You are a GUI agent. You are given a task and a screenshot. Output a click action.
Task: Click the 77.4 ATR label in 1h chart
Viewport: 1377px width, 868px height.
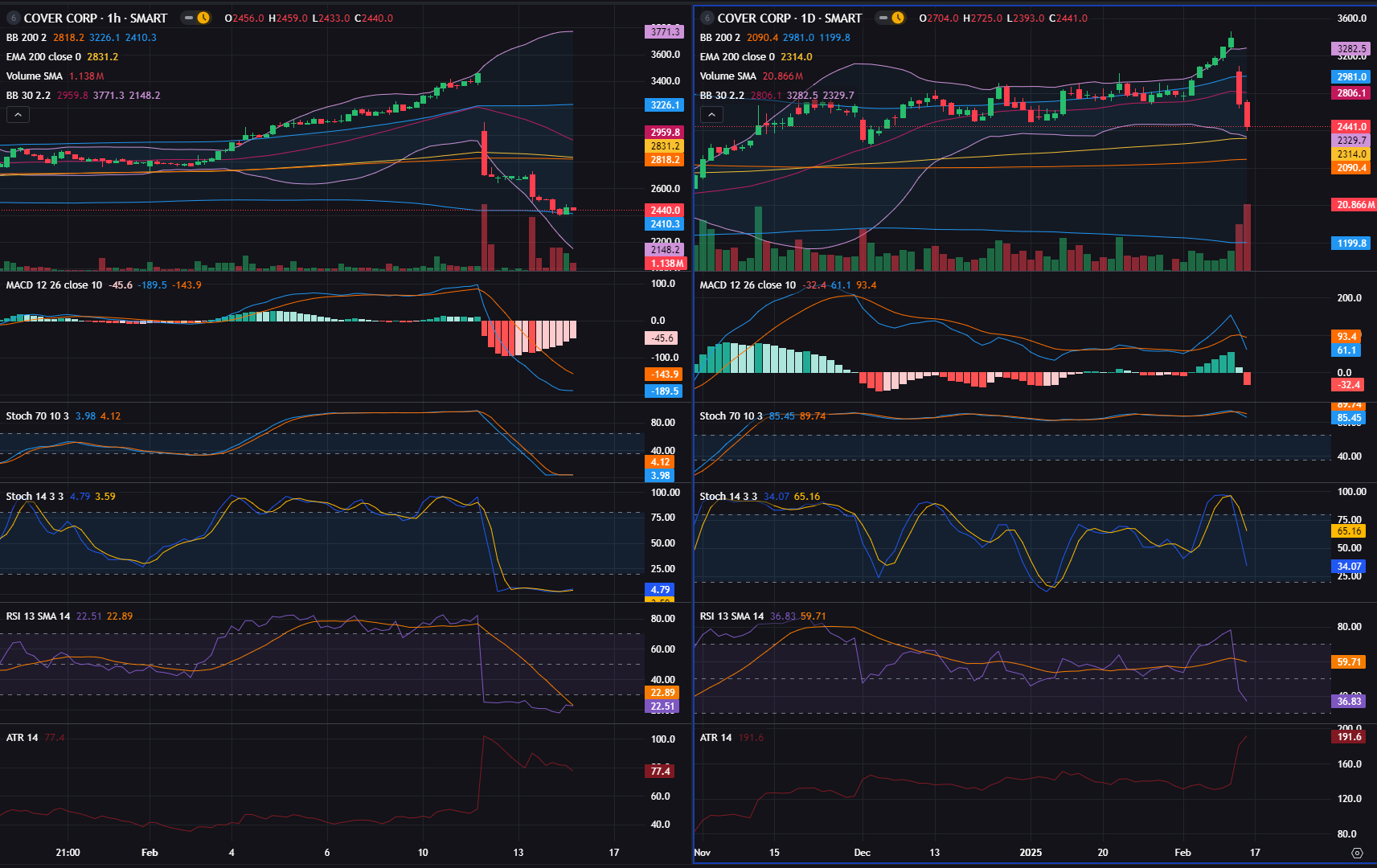click(660, 772)
